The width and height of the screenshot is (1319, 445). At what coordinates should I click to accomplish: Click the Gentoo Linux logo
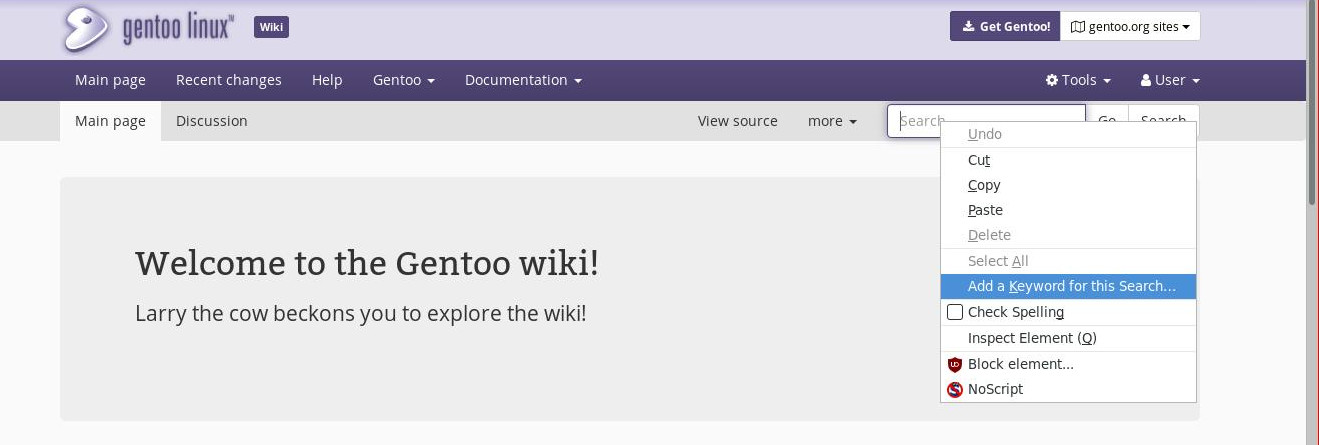(x=149, y=28)
